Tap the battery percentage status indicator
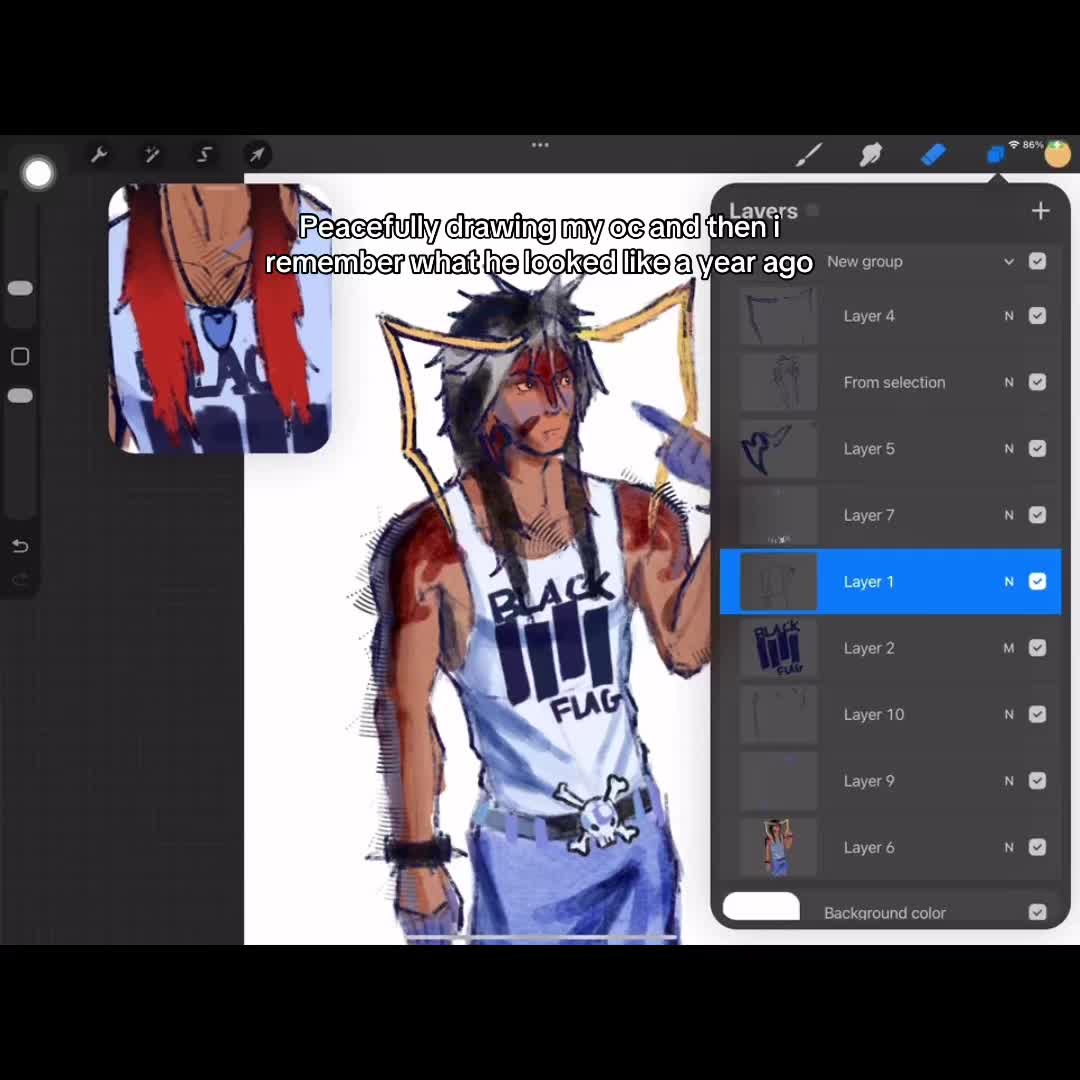Viewport: 1080px width, 1080px height. coord(1032,145)
